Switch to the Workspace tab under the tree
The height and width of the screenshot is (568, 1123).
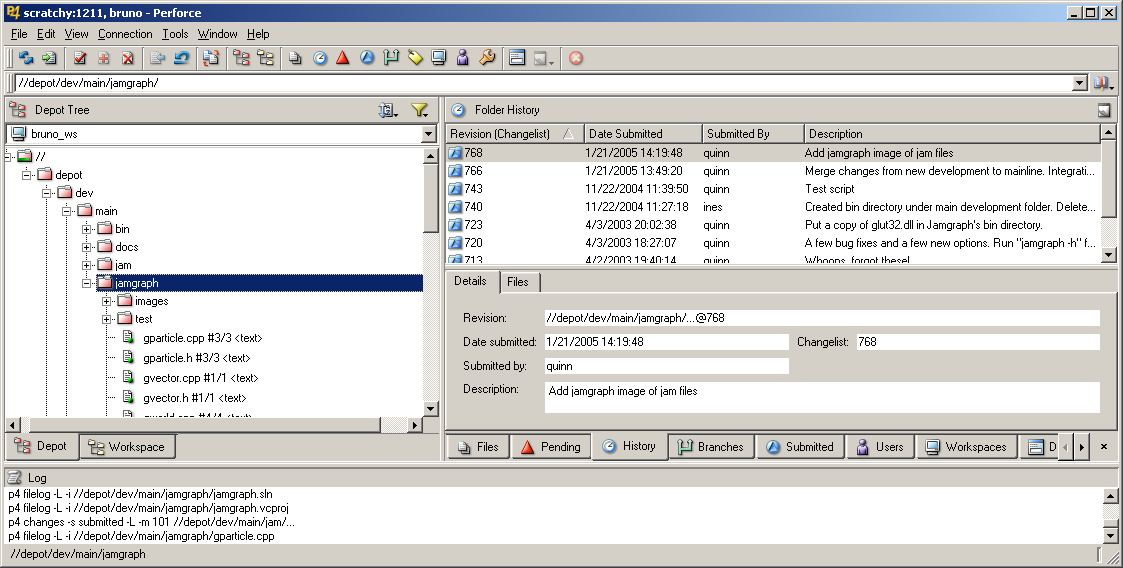tap(127, 446)
